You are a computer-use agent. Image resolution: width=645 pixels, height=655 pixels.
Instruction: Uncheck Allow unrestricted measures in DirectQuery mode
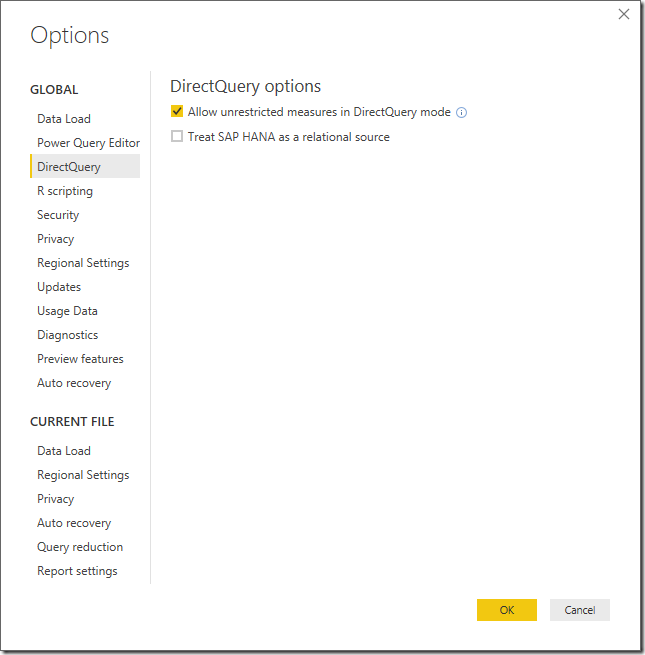pos(177,112)
